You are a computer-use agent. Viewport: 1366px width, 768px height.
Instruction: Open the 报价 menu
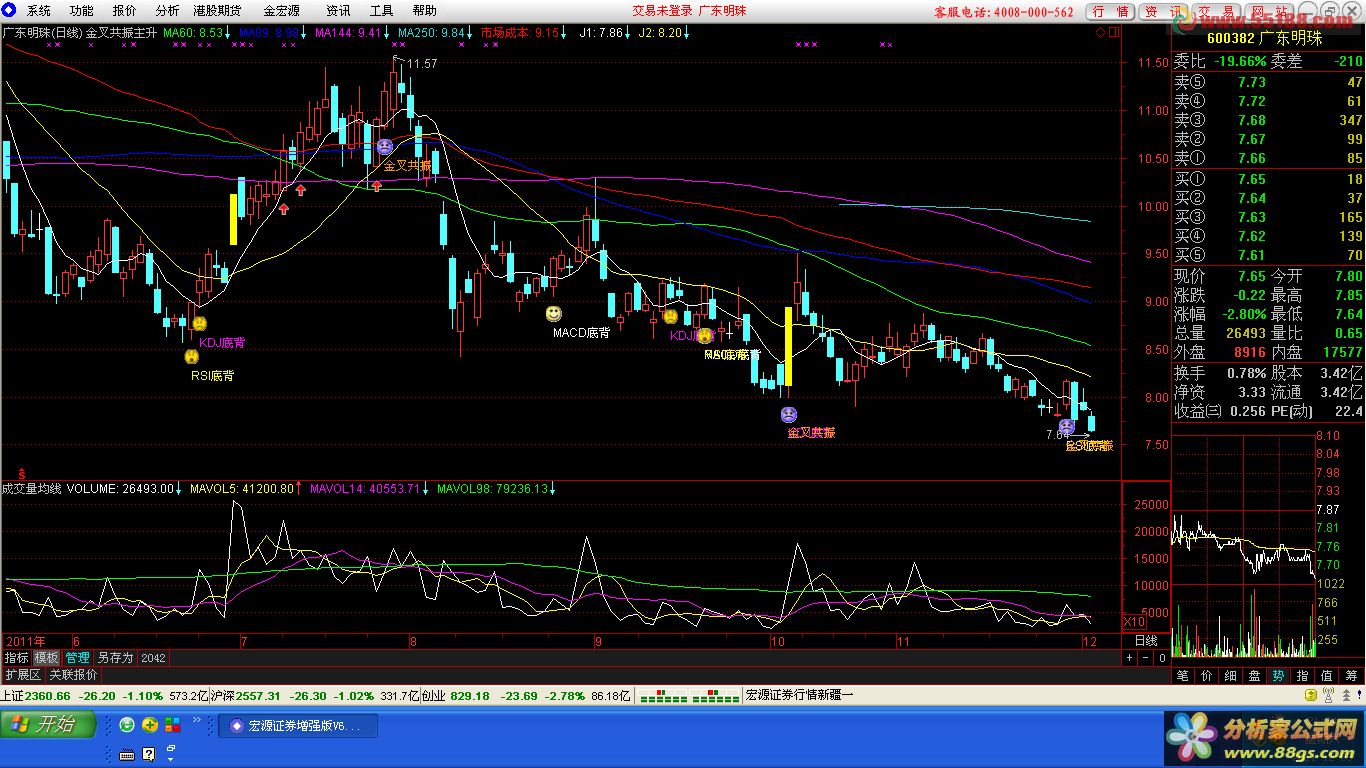click(x=124, y=11)
